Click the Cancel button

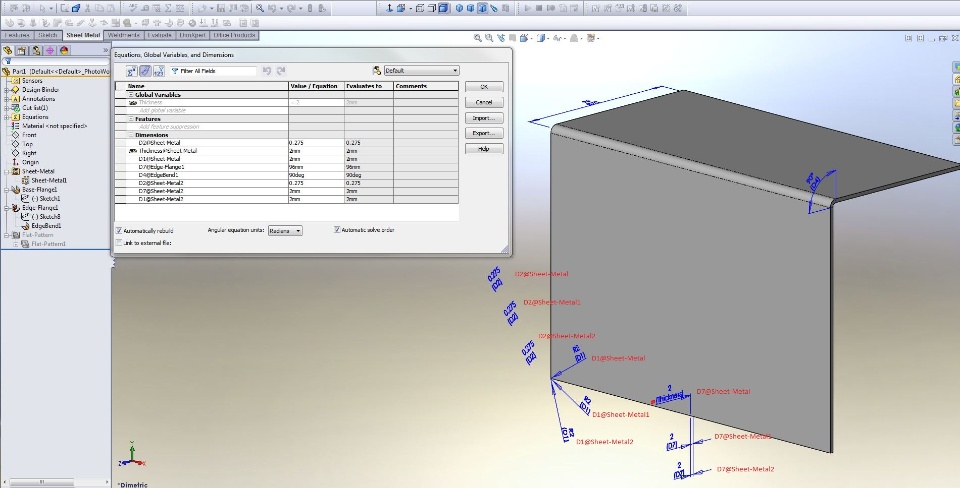(x=484, y=102)
